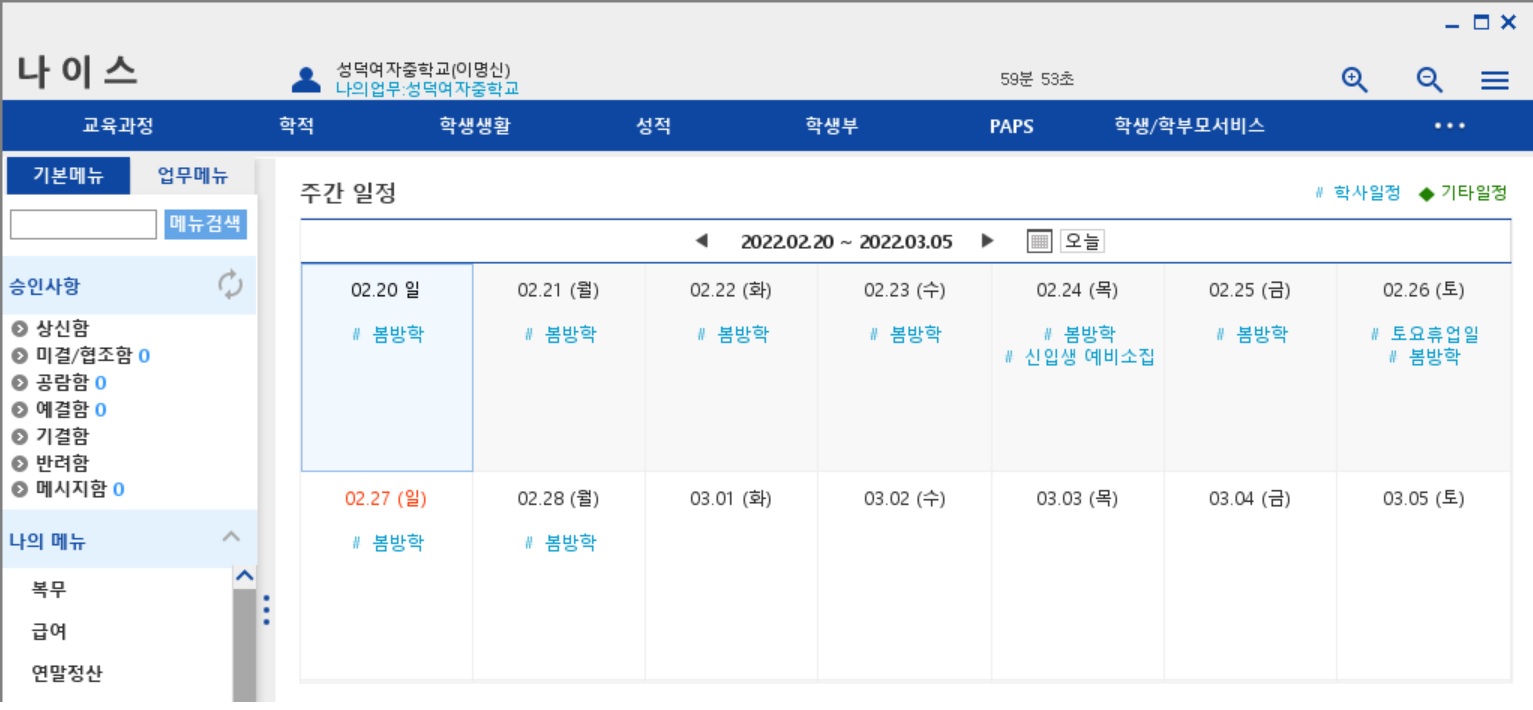Open the 메시지함 box
The image size is (1533, 710).
71,489
